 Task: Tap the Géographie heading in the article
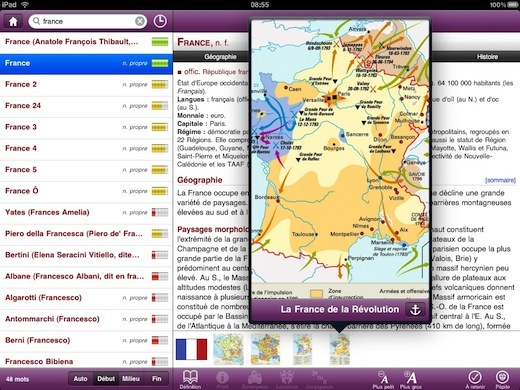[200, 180]
